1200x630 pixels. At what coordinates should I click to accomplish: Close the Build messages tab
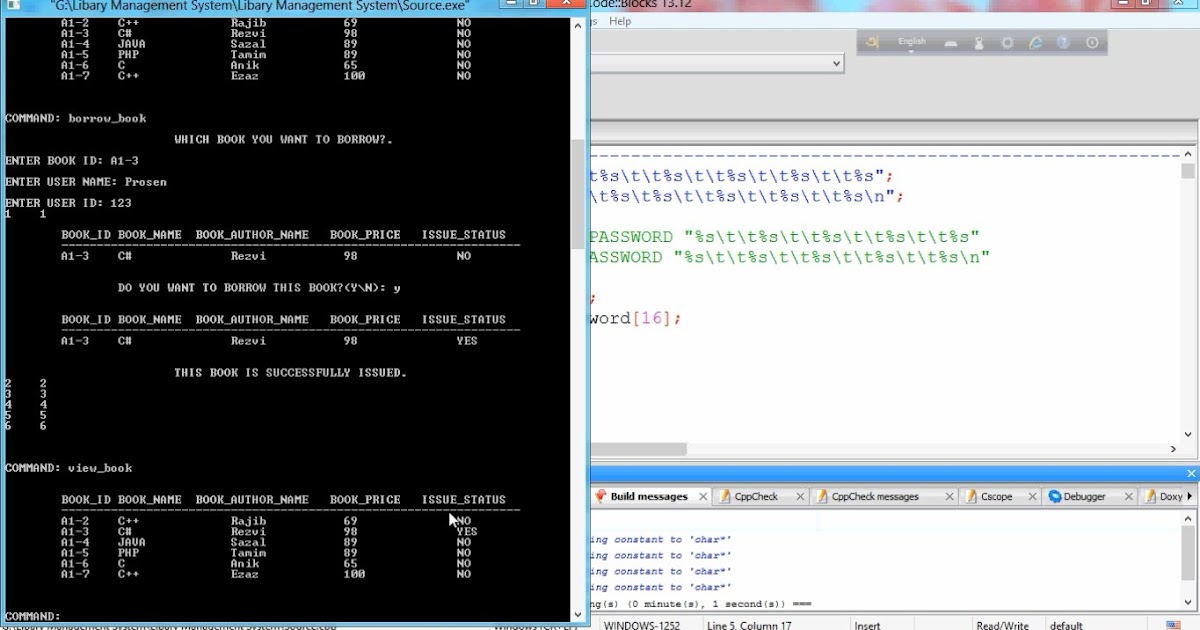tap(703, 497)
